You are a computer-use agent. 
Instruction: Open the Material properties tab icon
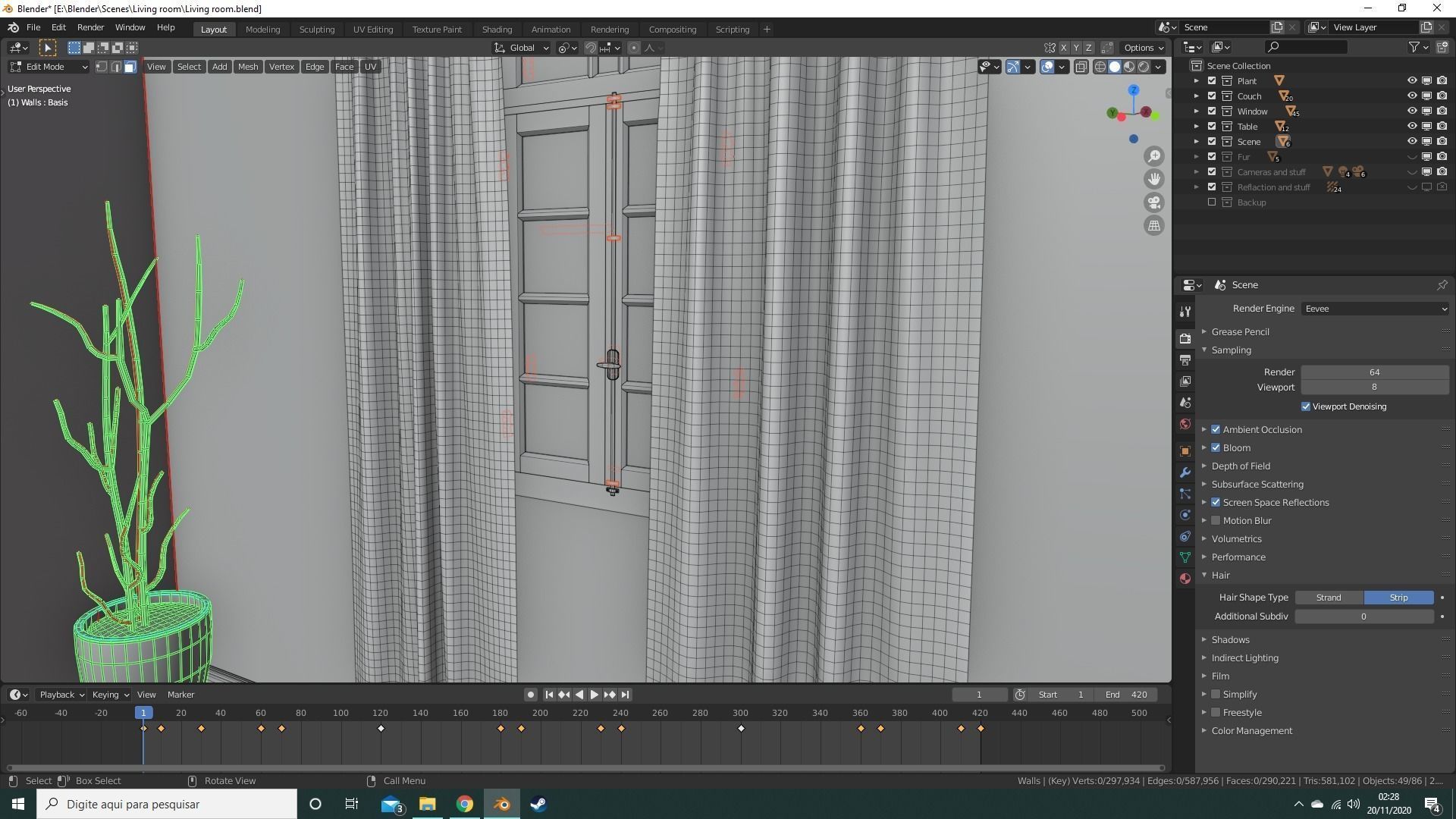(x=1185, y=579)
